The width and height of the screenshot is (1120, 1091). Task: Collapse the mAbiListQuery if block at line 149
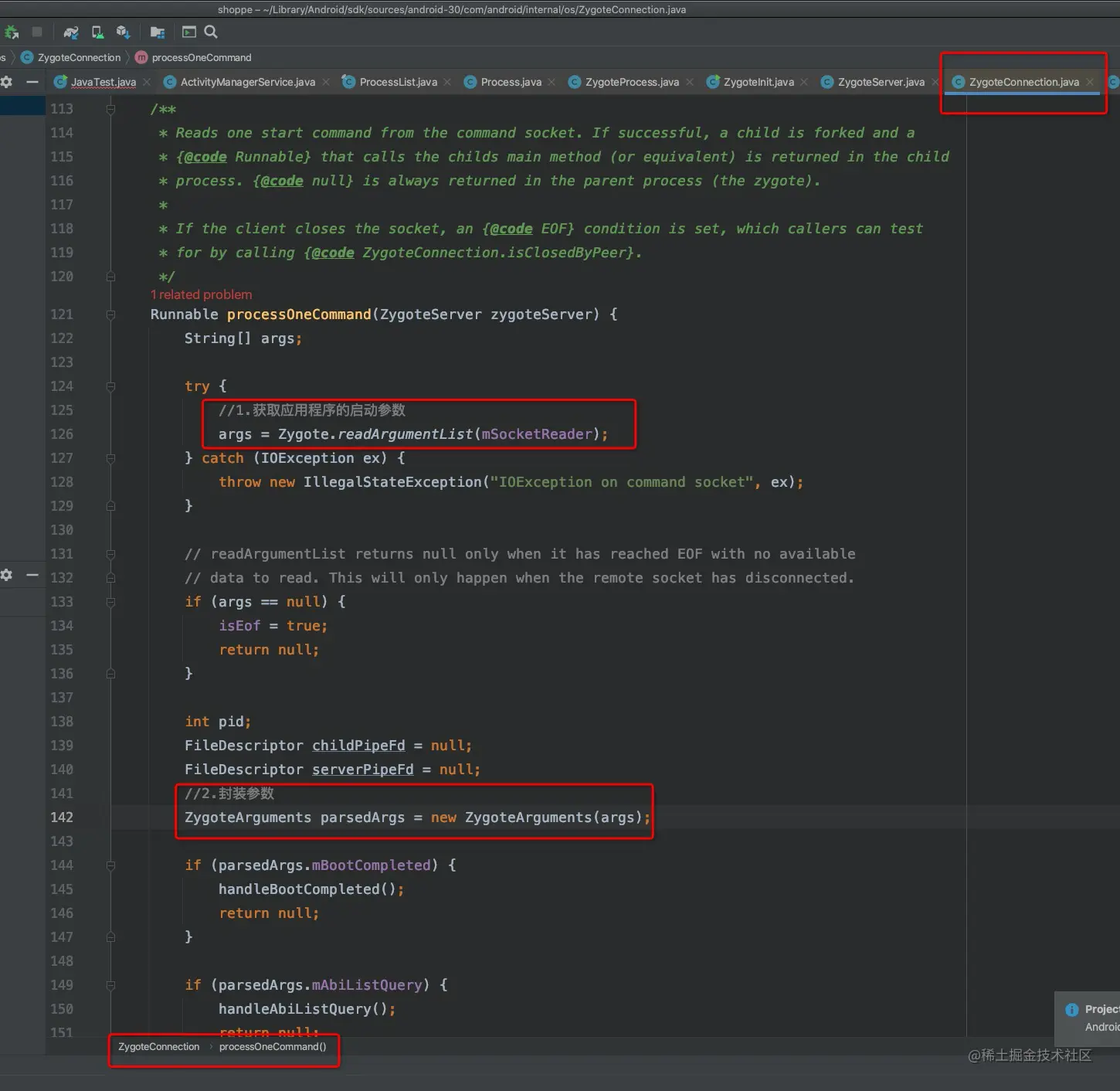click(110, 985)
